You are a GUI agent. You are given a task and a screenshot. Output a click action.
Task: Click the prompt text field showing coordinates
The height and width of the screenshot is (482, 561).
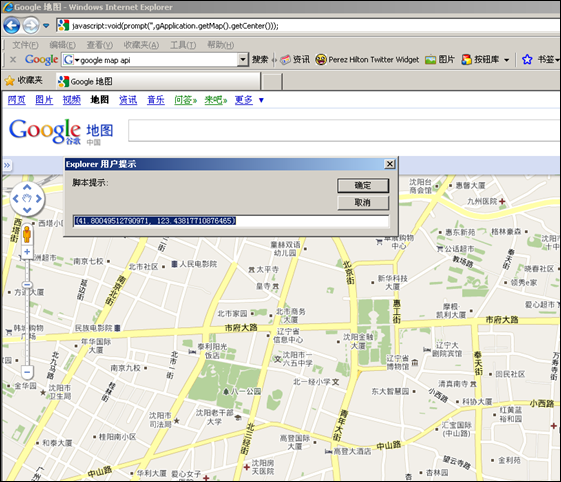pyautogui.click(x=231, y=220)
